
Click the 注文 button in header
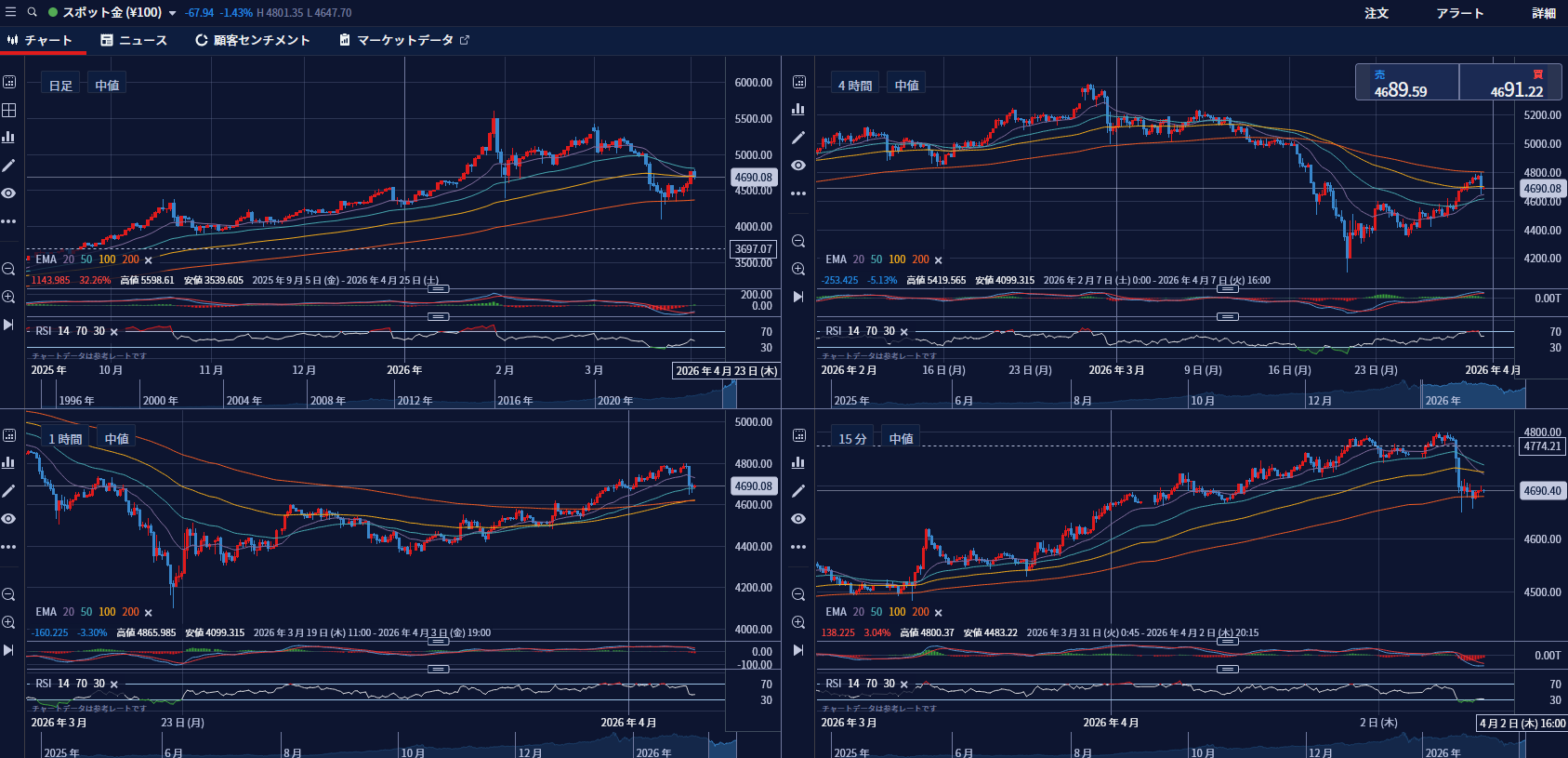1377,13
